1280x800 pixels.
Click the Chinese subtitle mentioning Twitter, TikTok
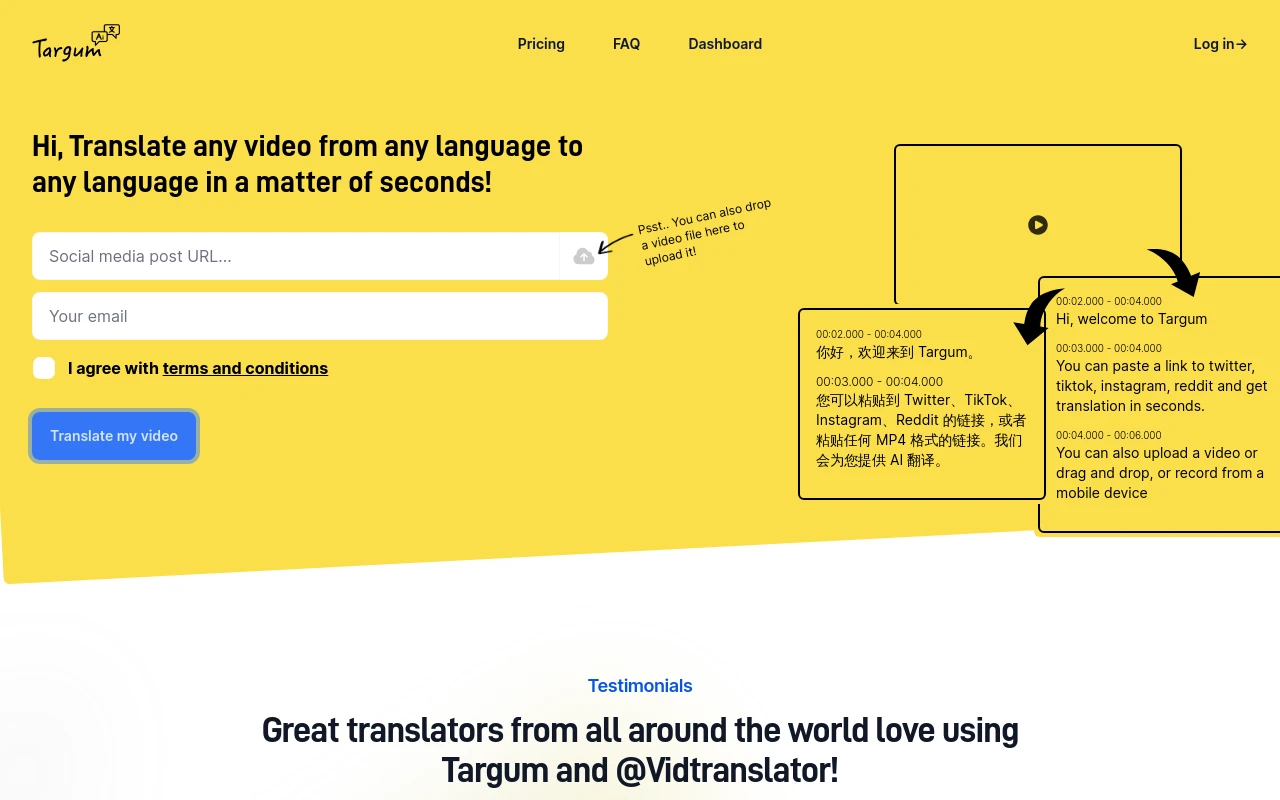tap(921, 430)
